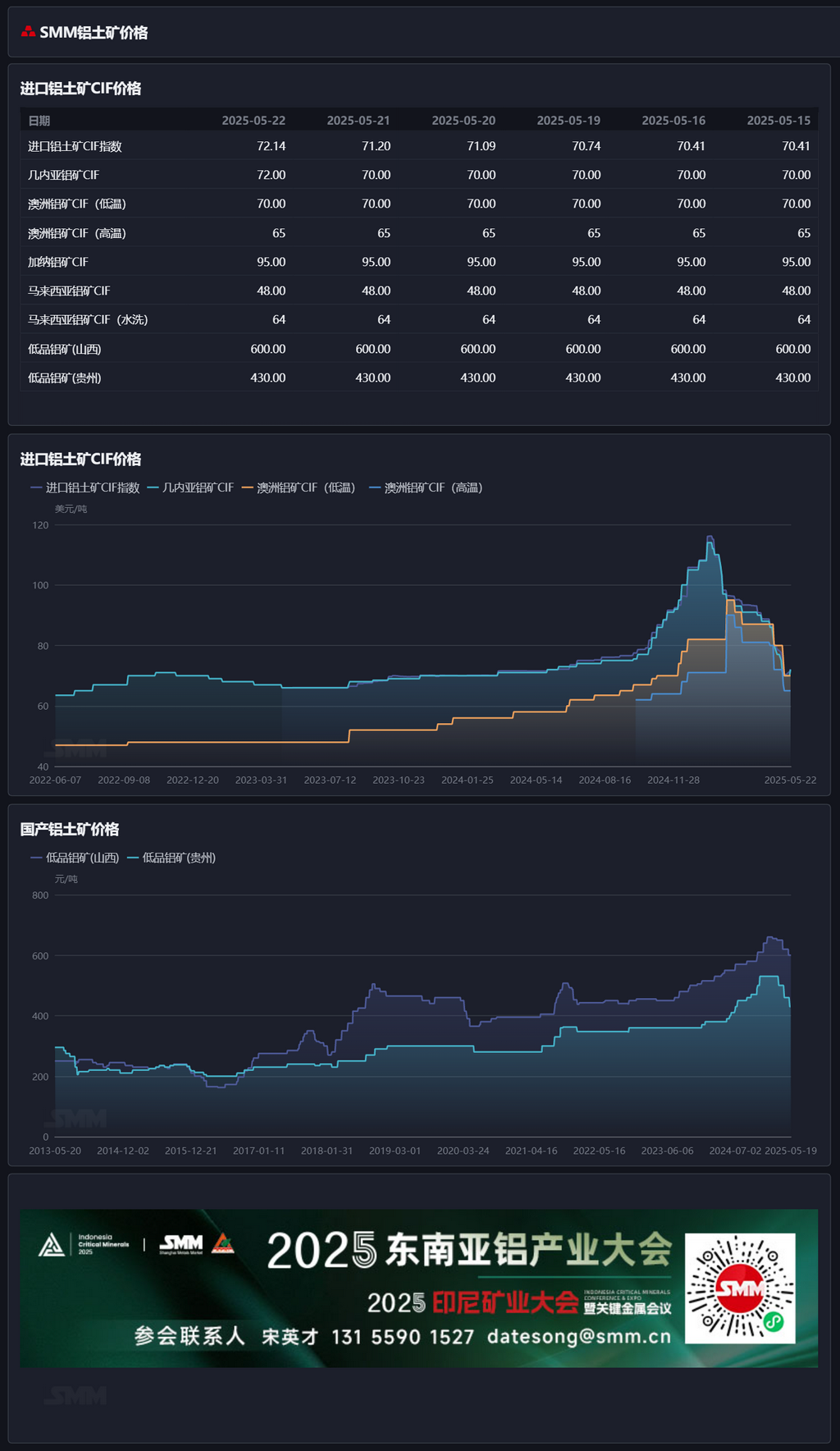Open the 加纳铝矿CIF row in price table
840x1451 pixels.
coord(58,262)
